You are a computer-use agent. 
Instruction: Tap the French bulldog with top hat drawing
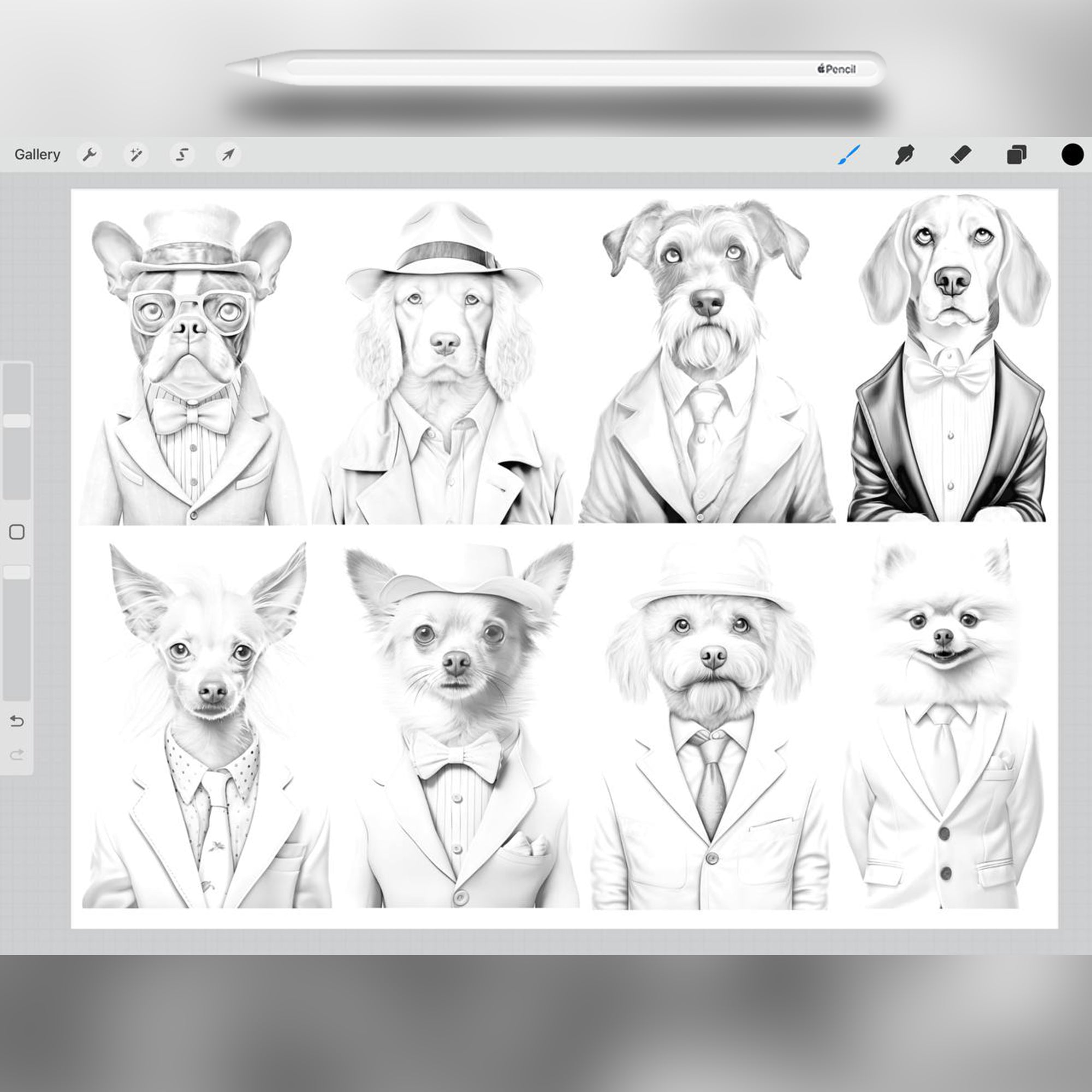tap(192, 351)
